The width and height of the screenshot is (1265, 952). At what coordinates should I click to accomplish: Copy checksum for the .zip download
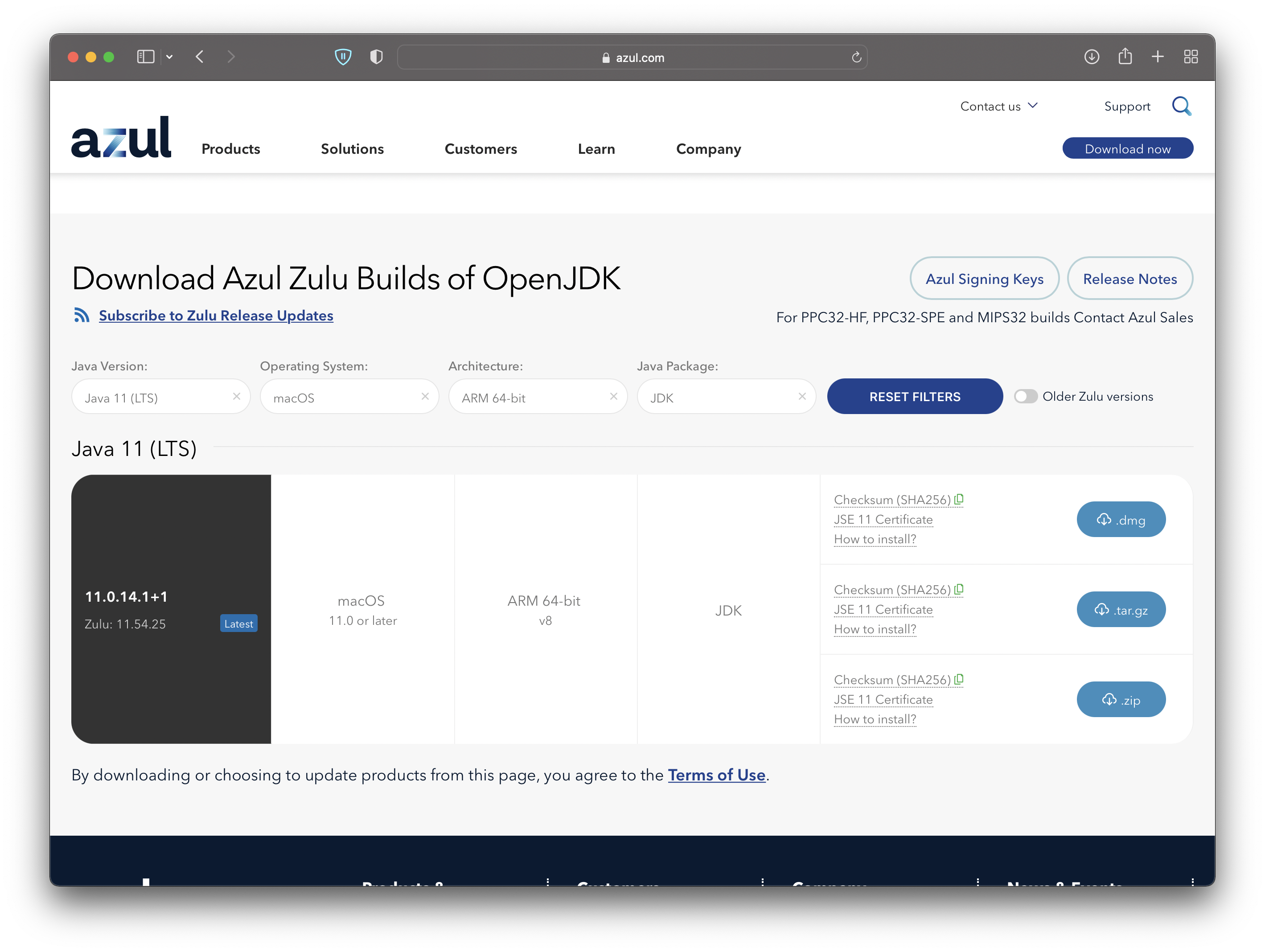click(959, 679)
